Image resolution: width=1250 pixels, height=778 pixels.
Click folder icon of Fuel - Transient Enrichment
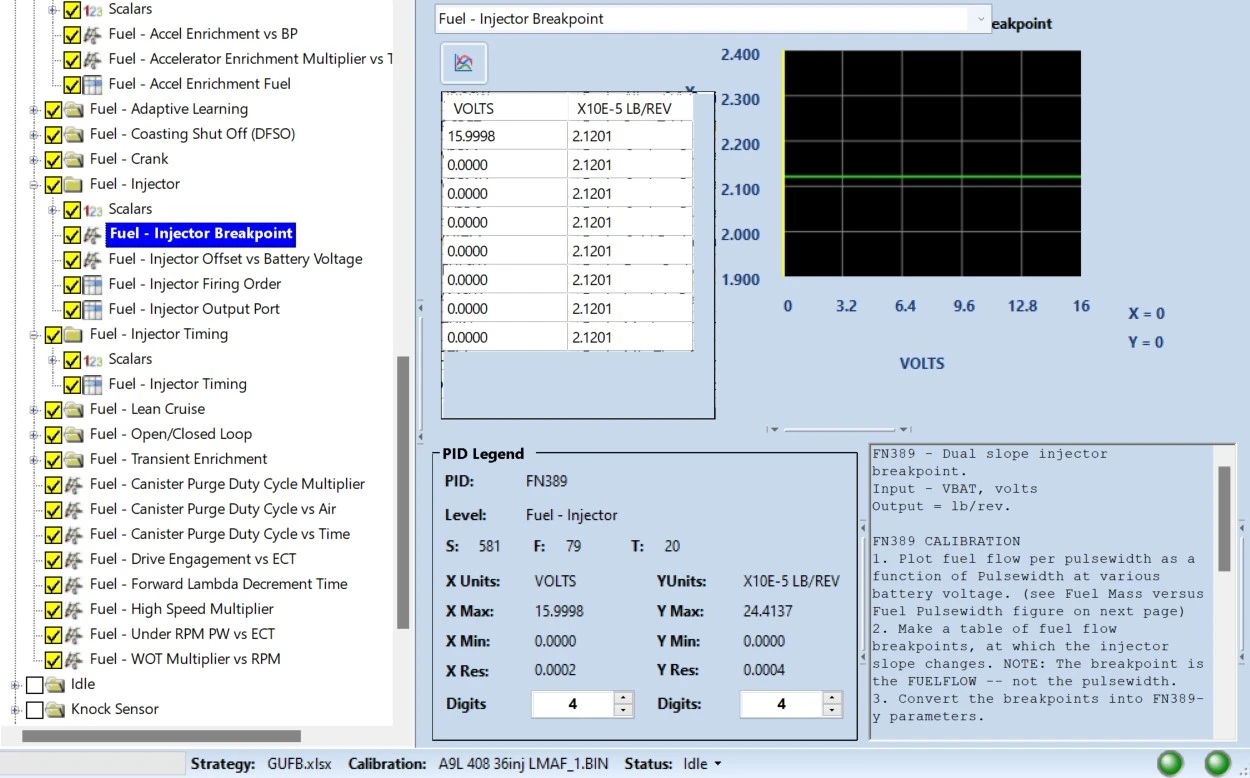(x=74, y=459)
